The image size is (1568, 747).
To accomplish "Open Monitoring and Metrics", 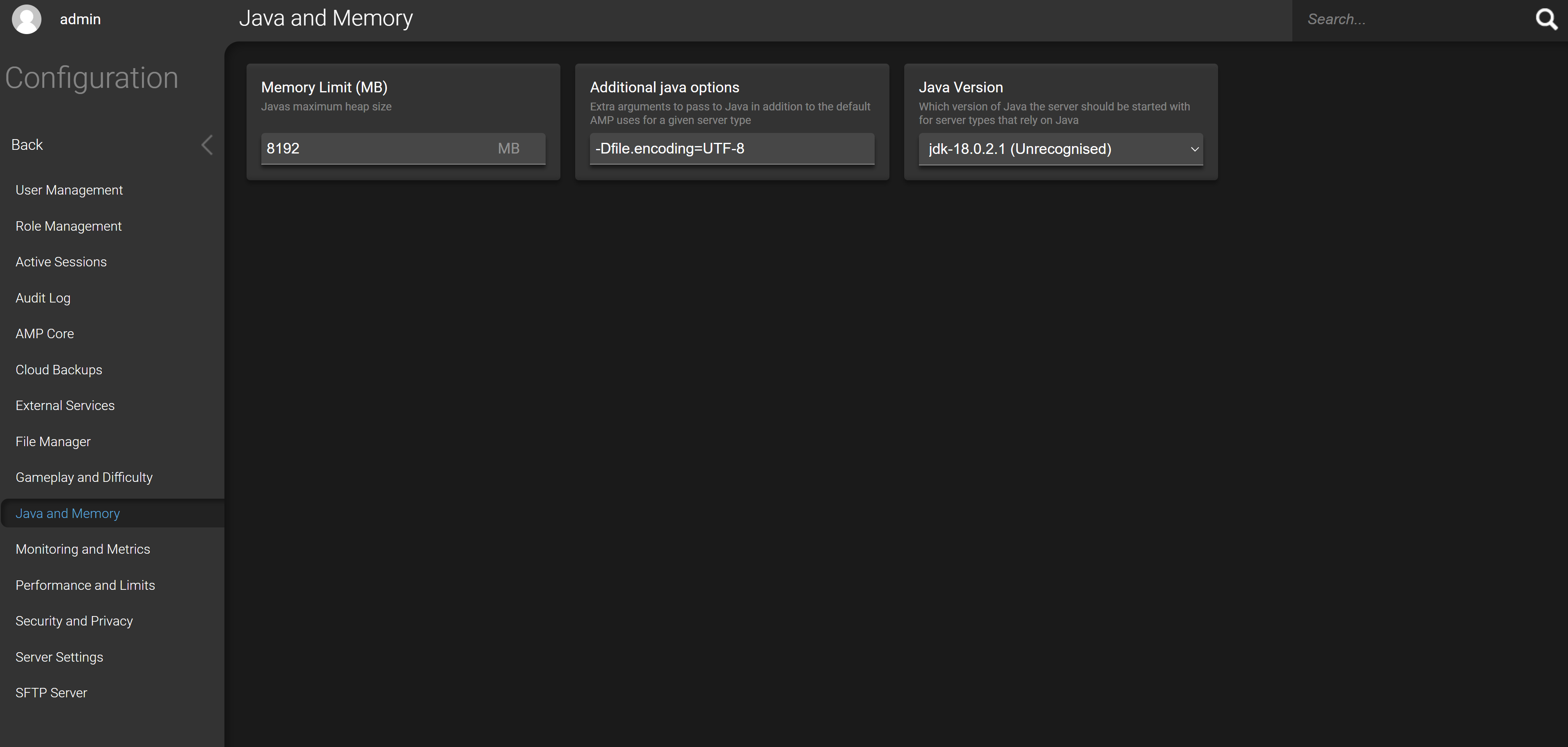I will coord(112,549).
